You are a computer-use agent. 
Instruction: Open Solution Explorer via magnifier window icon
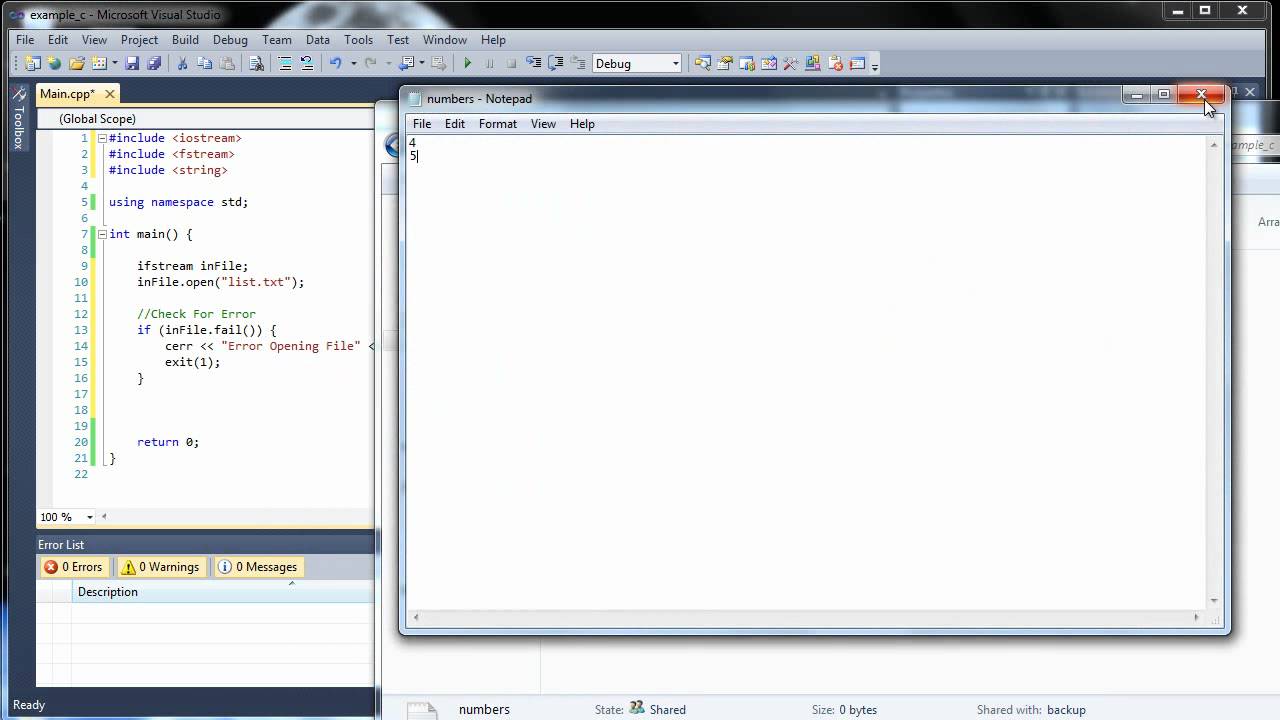(703, 63)
